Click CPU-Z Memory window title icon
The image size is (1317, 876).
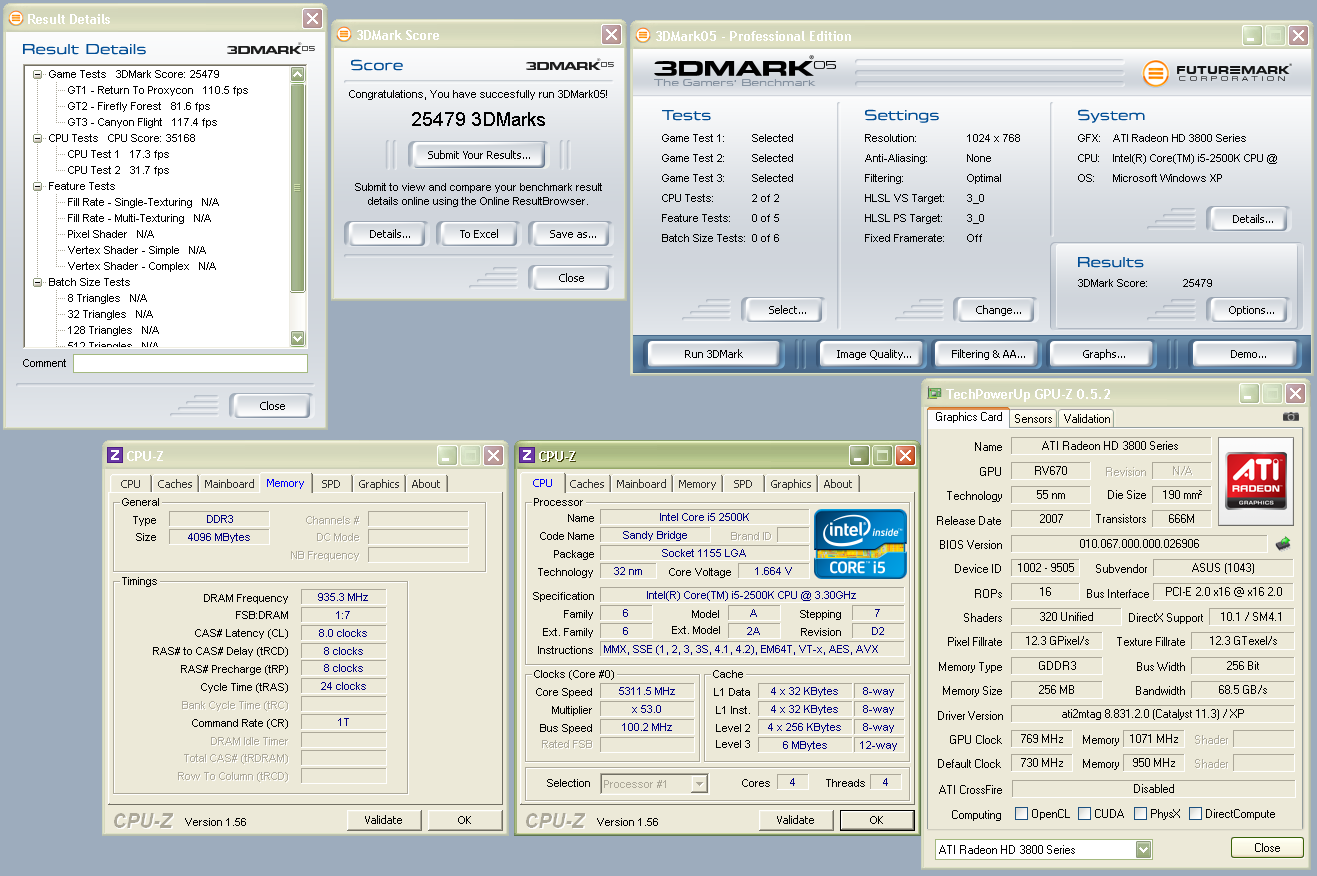click(x=115, y=456)
